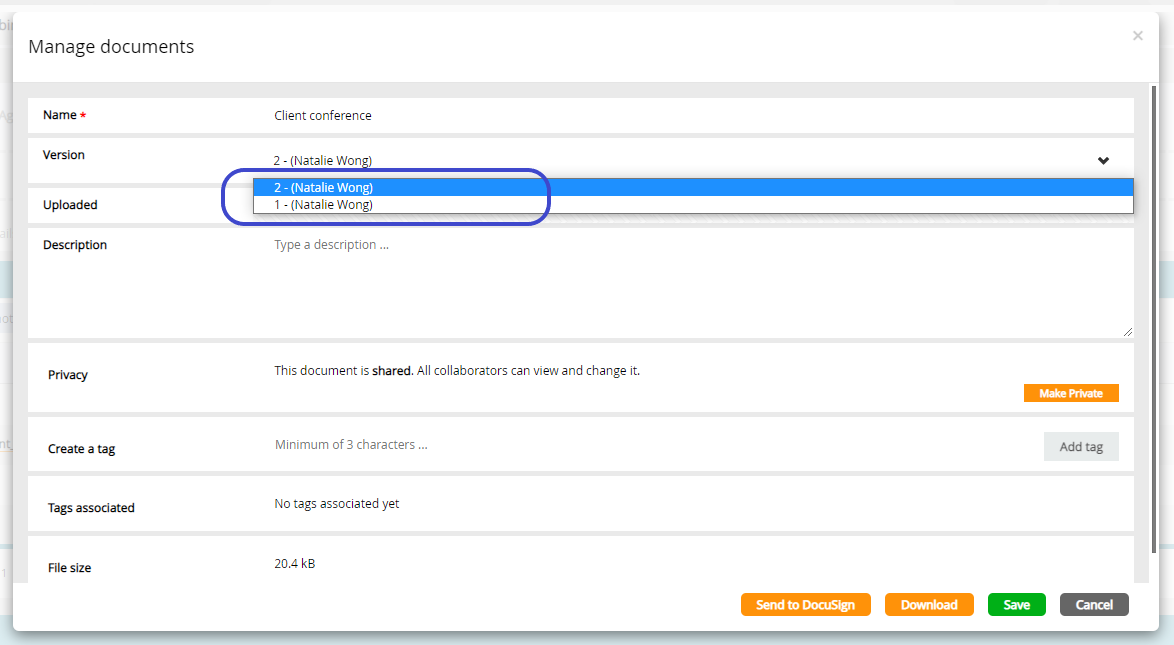Click the Tags associated row

click(x=92, y=507)
